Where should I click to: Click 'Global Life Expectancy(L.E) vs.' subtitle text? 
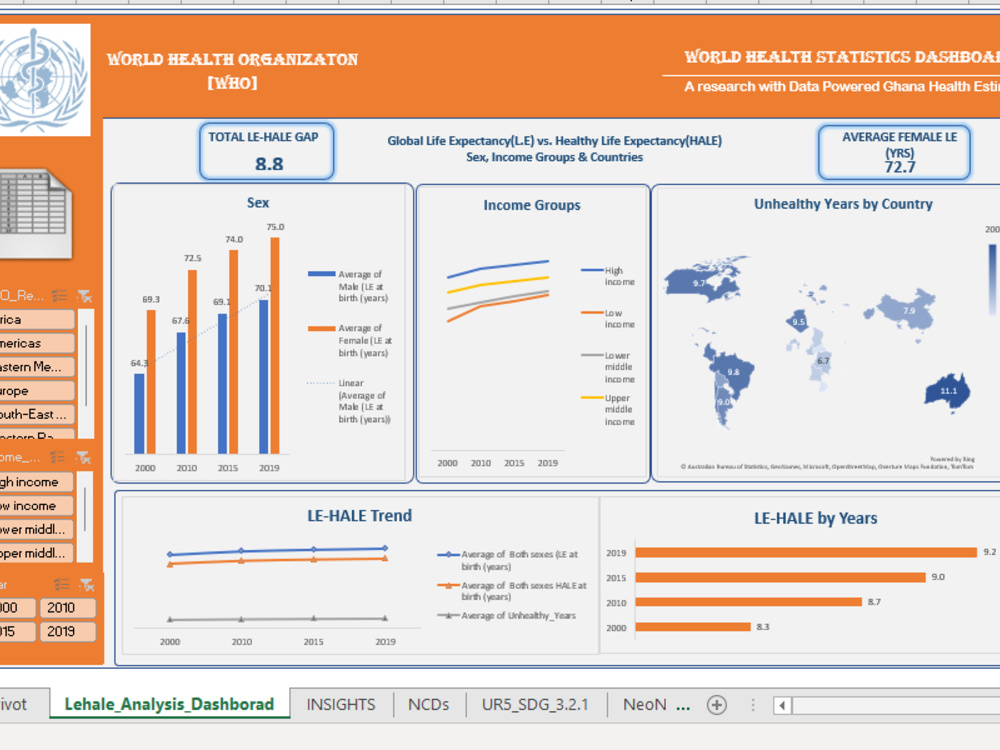point(554,141)
